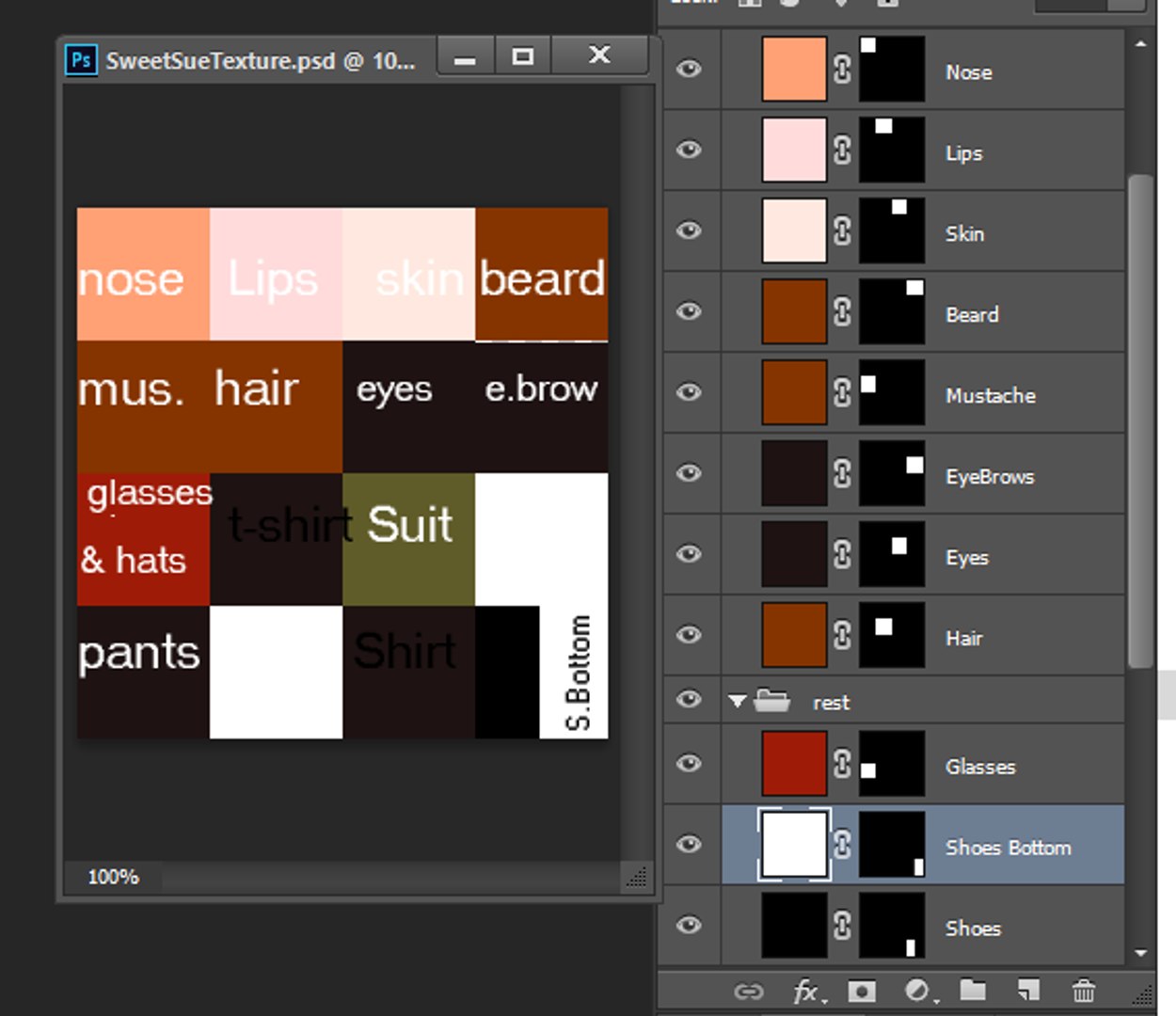Viewport: 1176px width, 1016px height.
Task: Click the mask link icon on Skin layer
Action: 842,230
